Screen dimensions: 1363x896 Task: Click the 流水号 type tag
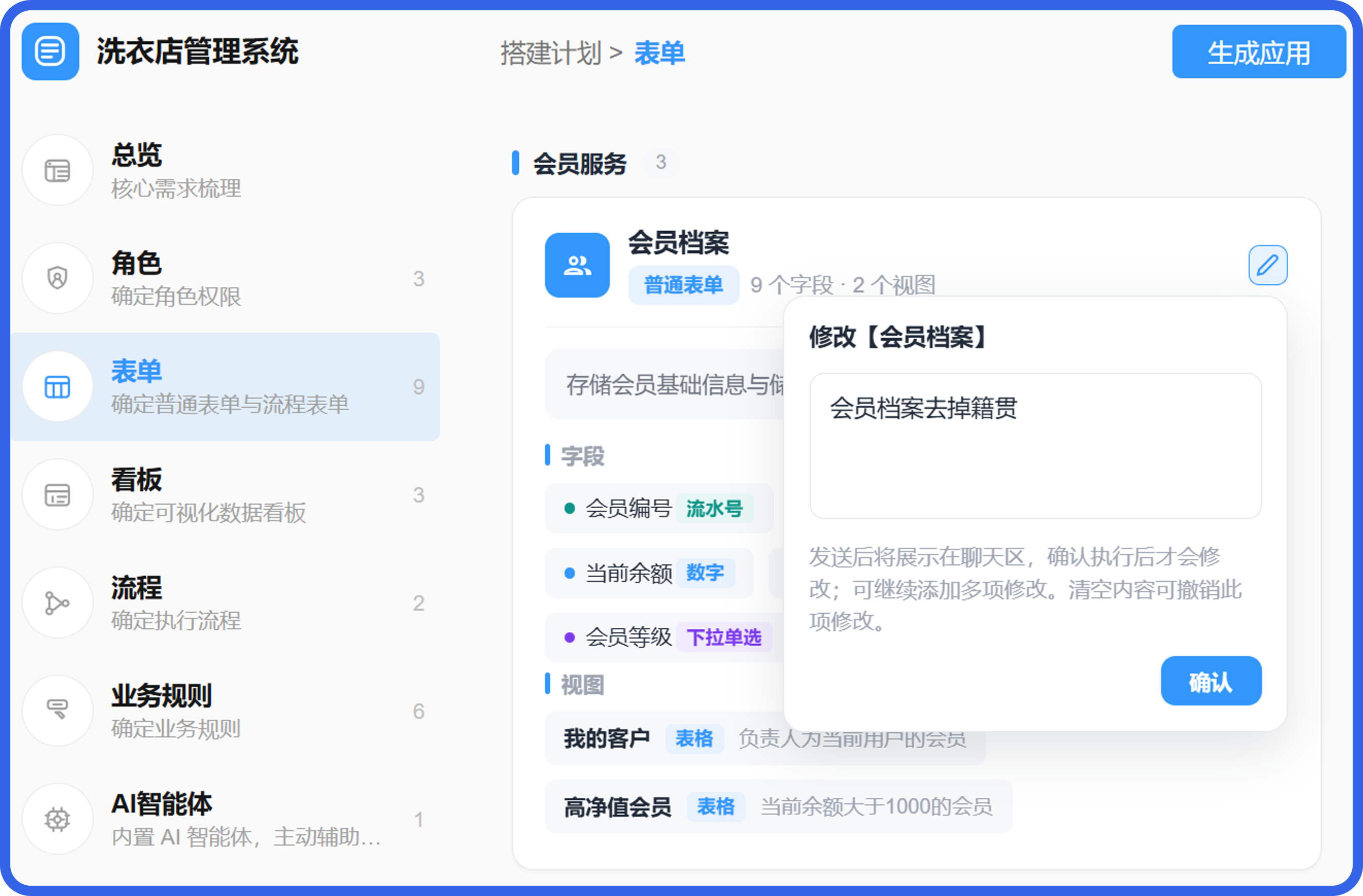click(x=714, y=508)
